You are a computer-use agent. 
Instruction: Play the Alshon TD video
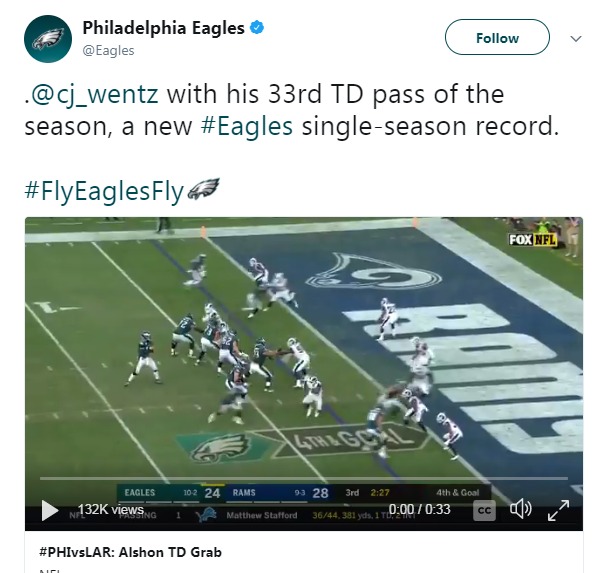coord(50,510)
